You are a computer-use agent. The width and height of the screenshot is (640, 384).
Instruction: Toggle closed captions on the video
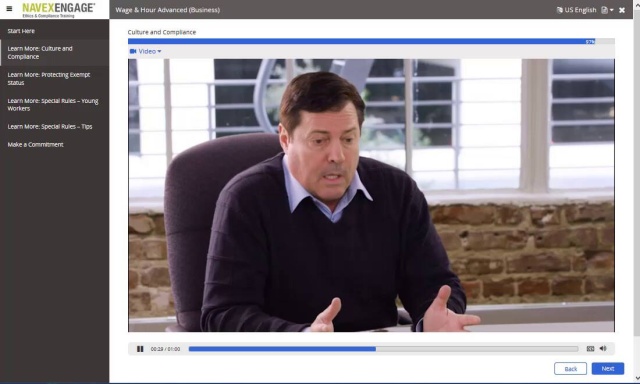[590, 348]
